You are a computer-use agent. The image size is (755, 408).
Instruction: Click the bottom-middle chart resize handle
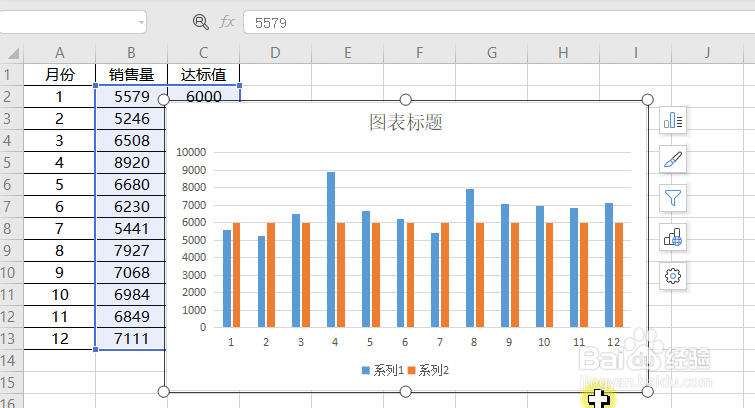406,392
